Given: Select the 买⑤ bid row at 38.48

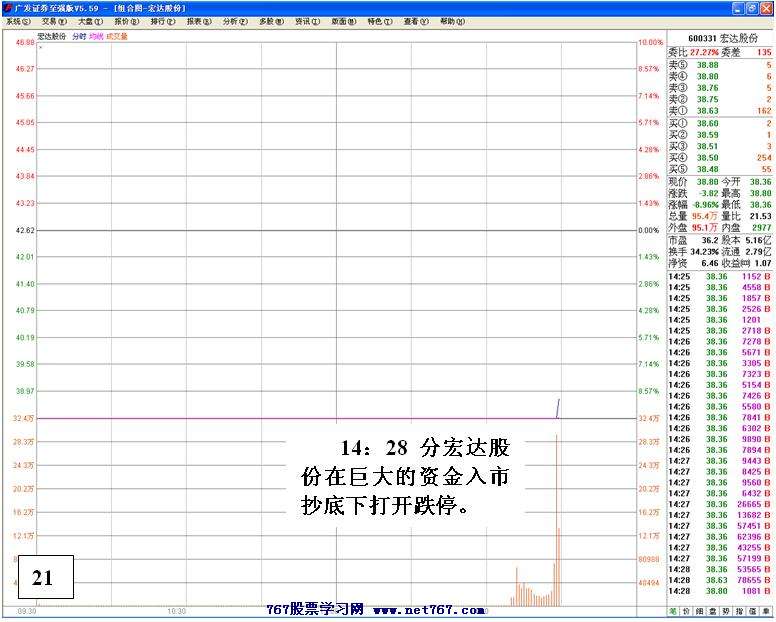Looking at the screenshot, I should click(720, 169).
